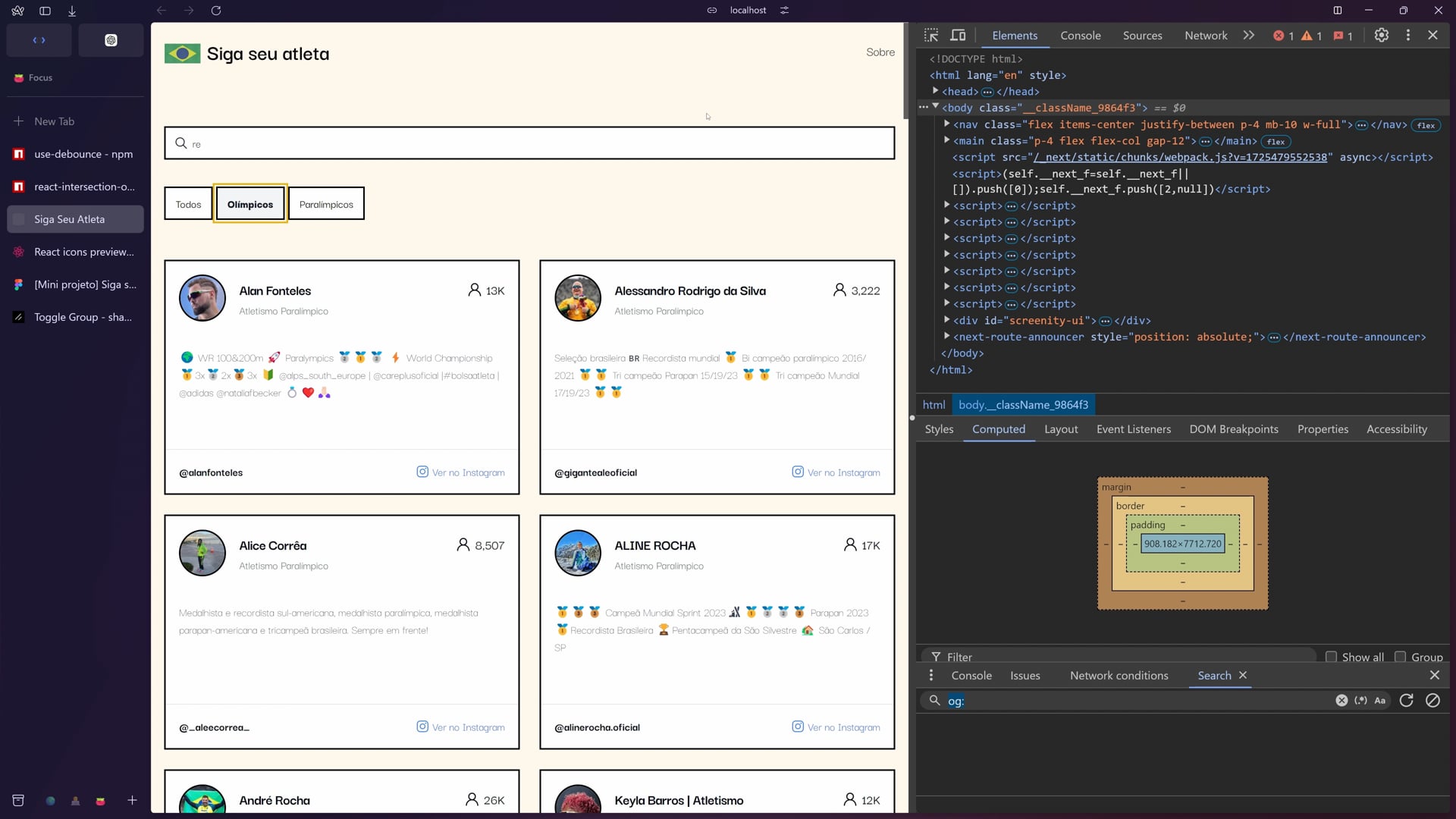Open the DevTools settings gear
This screenshot has width=1456, height=819.
click(x=1382, y=36)
